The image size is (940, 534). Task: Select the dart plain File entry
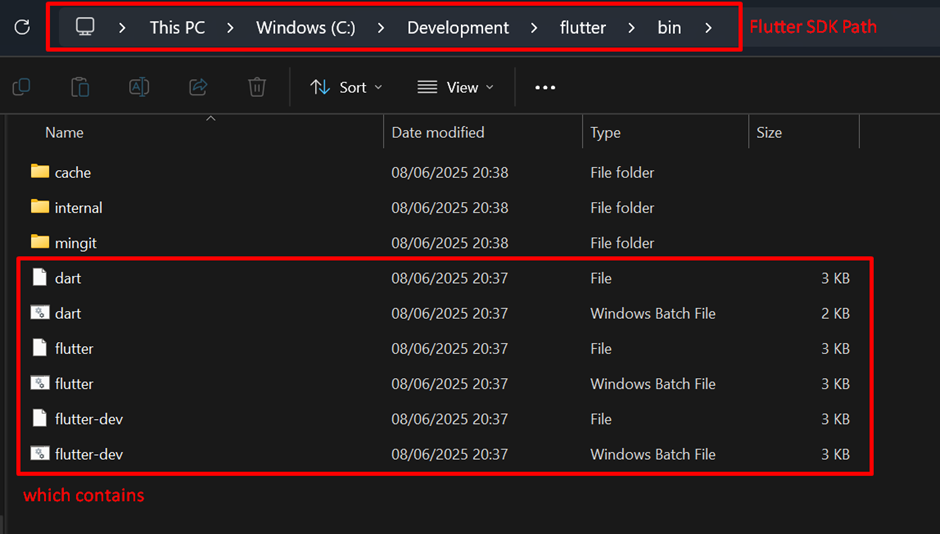(x=440, y=278)
